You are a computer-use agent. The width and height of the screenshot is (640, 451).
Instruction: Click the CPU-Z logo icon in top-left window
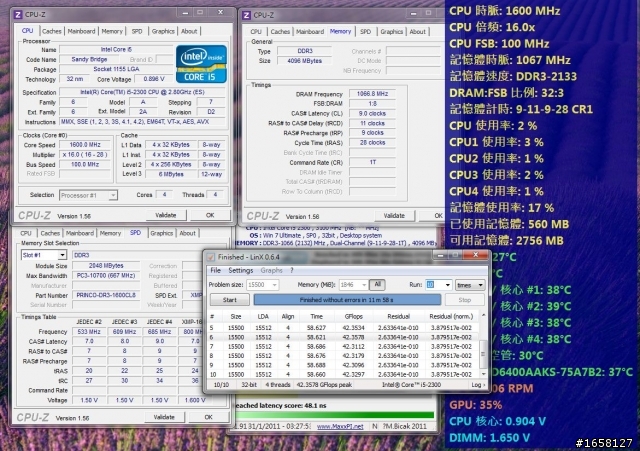pos(18,15)
